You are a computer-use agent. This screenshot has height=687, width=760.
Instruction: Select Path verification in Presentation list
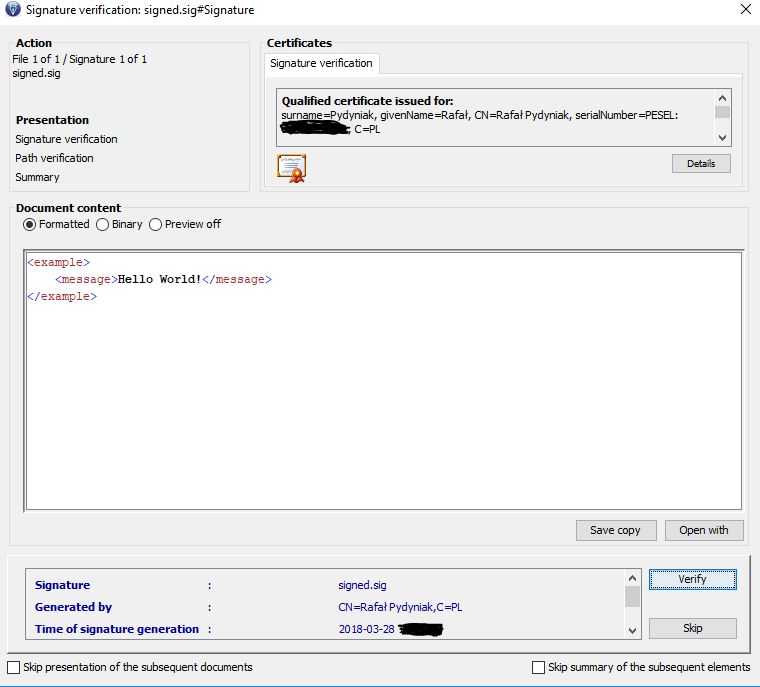[54, 158]
